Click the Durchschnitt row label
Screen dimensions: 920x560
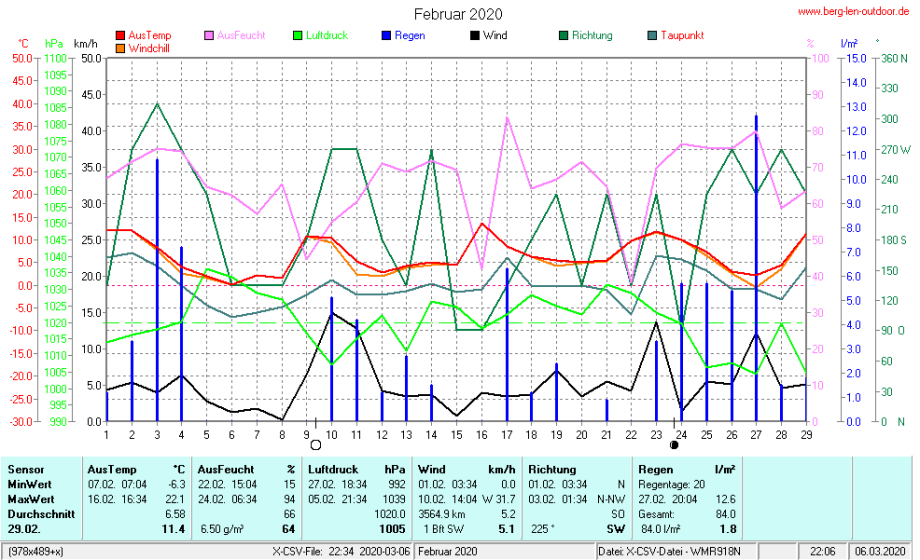tap(40, 513)
